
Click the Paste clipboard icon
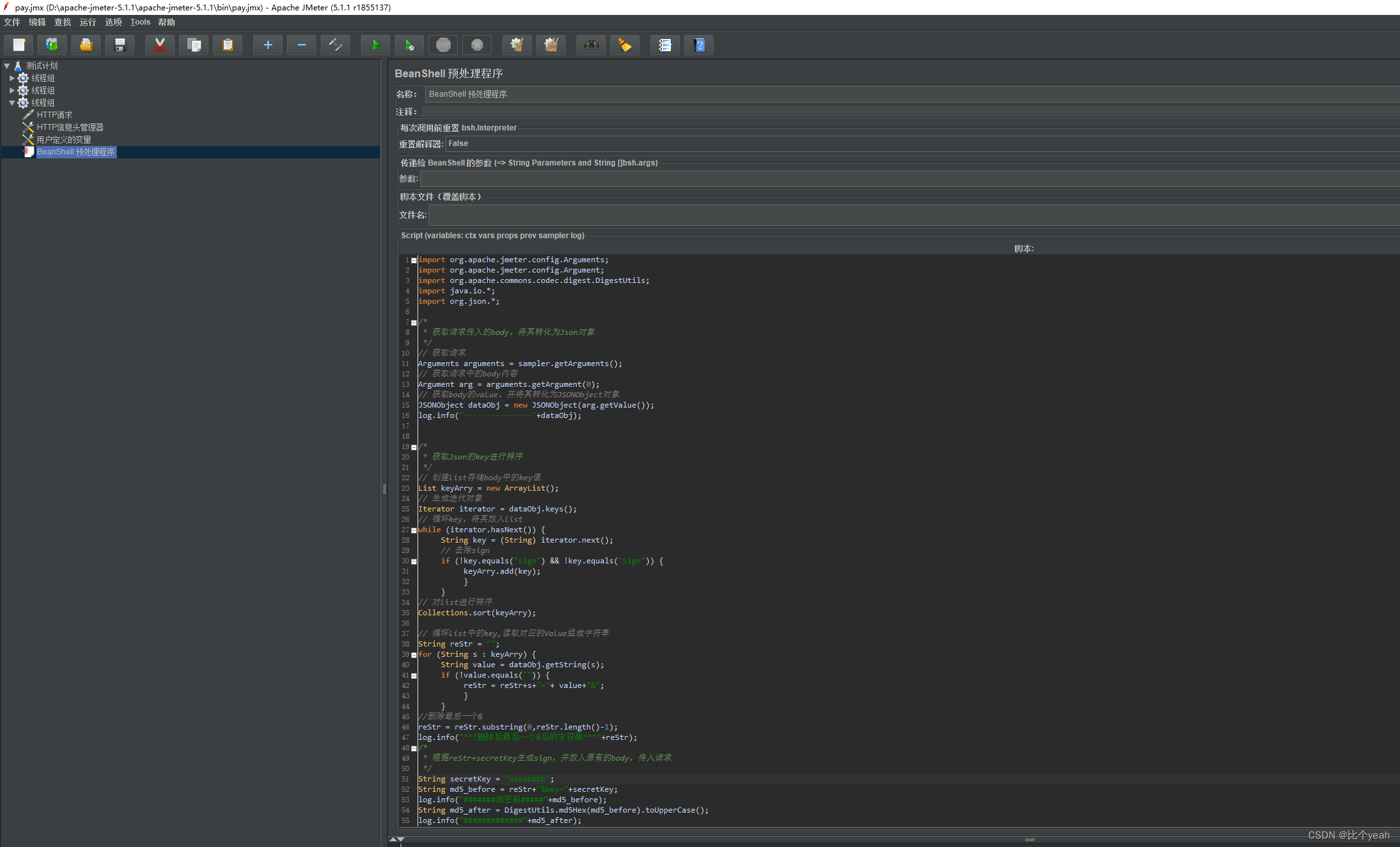point(227,45)
